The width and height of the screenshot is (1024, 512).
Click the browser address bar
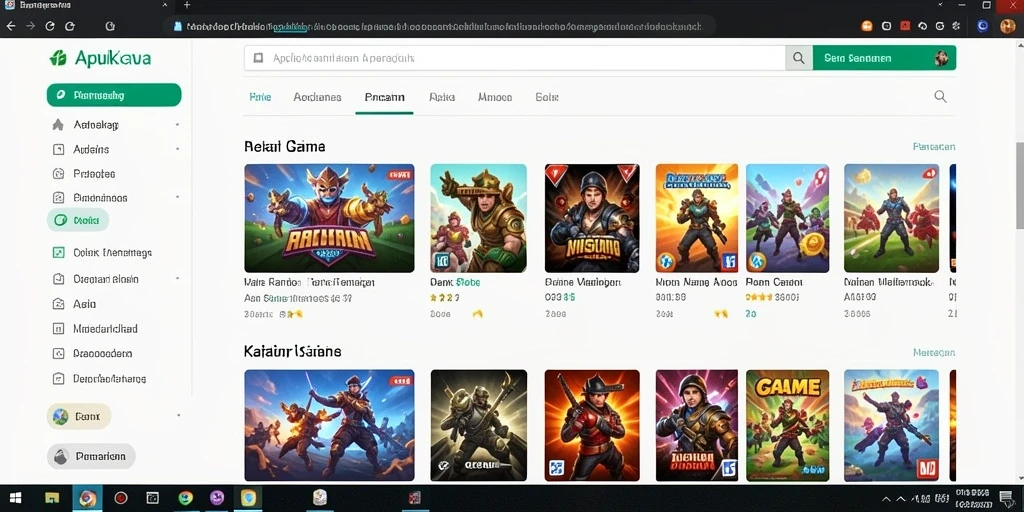(x=441, y=26)
